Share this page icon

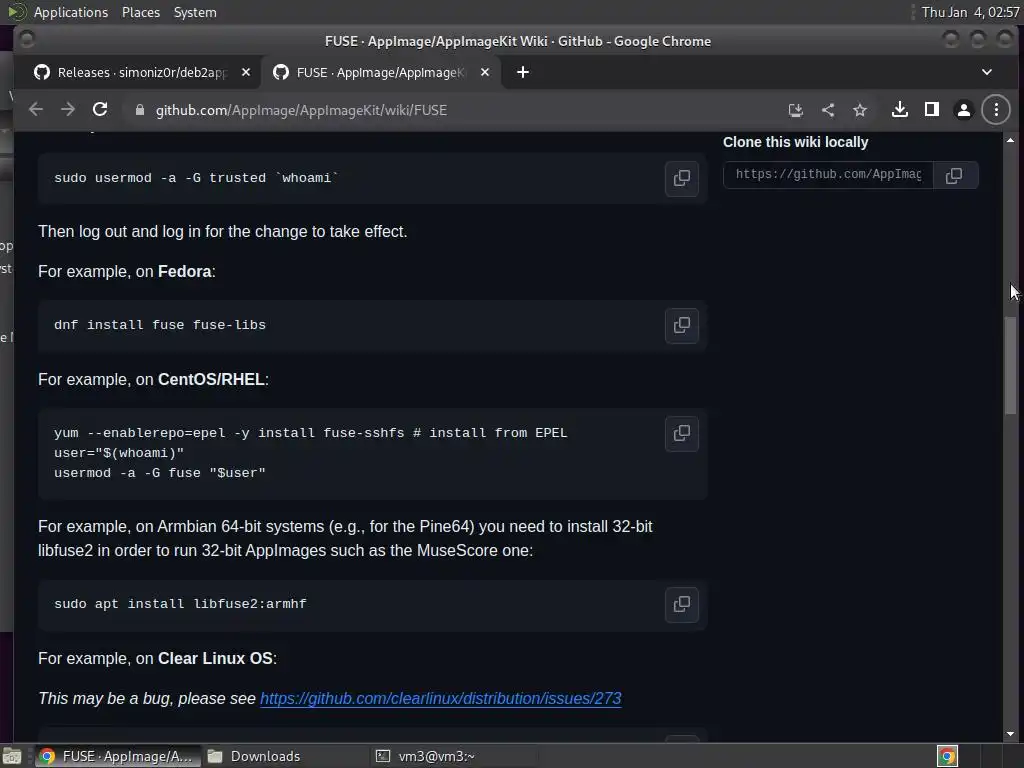(x=828, y=110)
